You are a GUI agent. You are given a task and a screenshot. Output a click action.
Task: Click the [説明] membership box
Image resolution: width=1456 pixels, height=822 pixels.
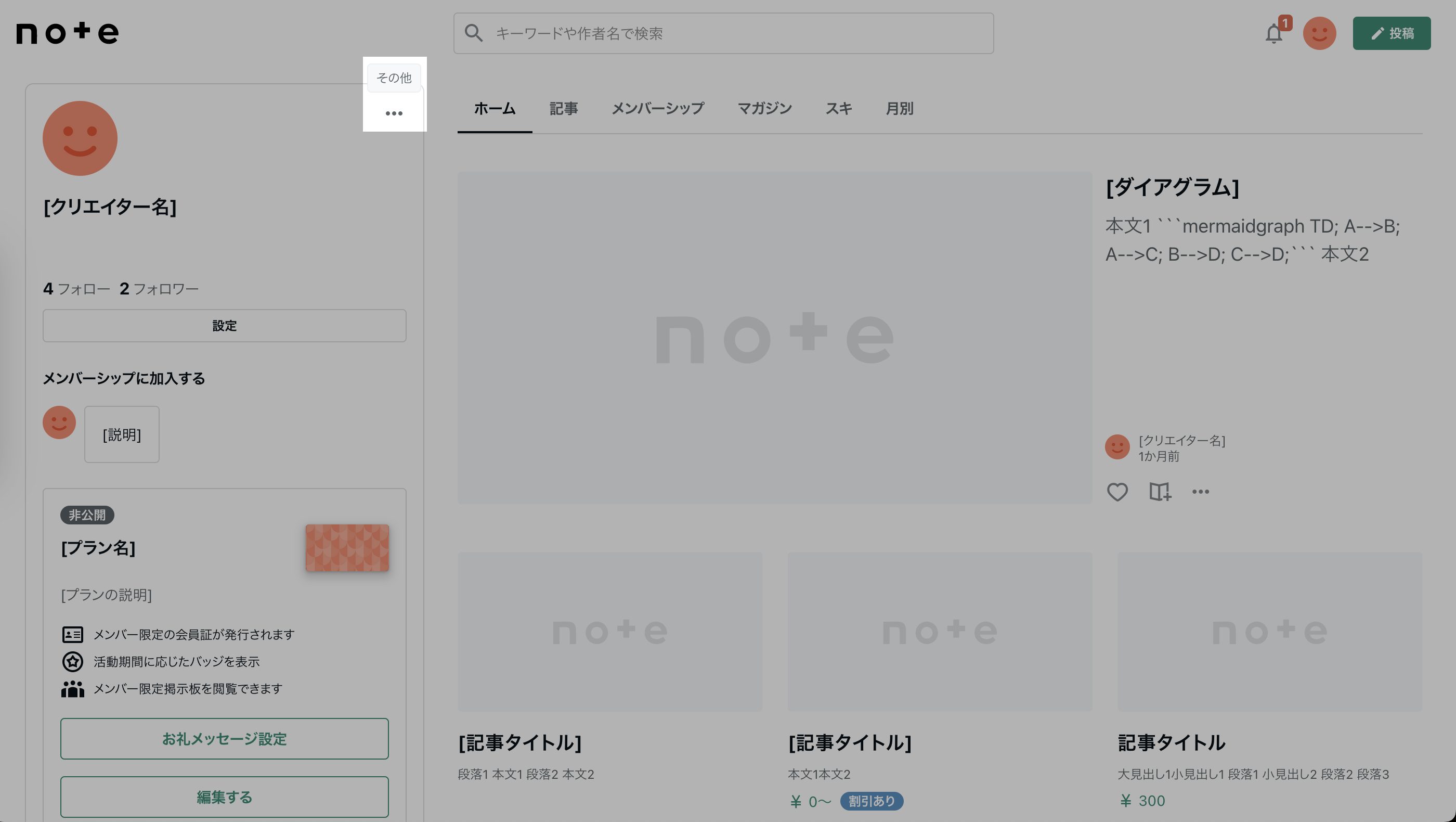coord(122,435)
